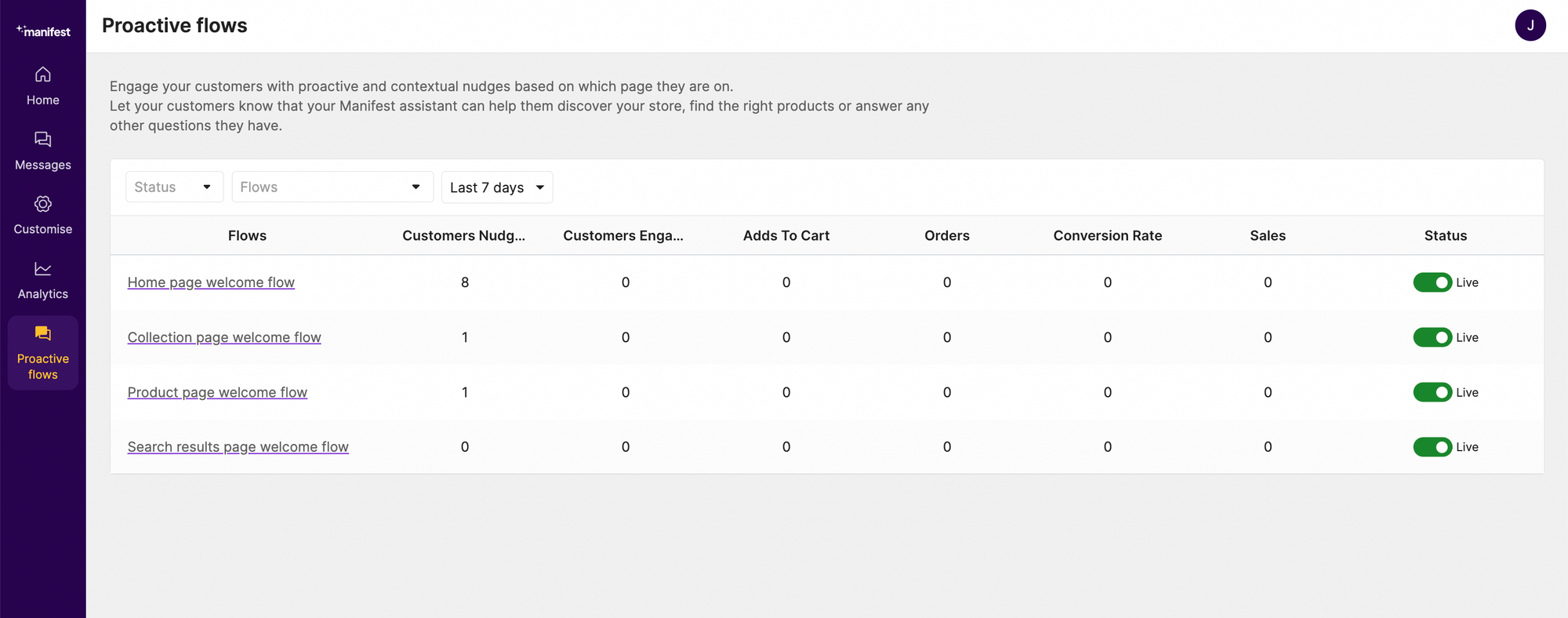Open Product page welcome flow link
Viewport: 1568px width, 618px height.
[x=217, y=392]
